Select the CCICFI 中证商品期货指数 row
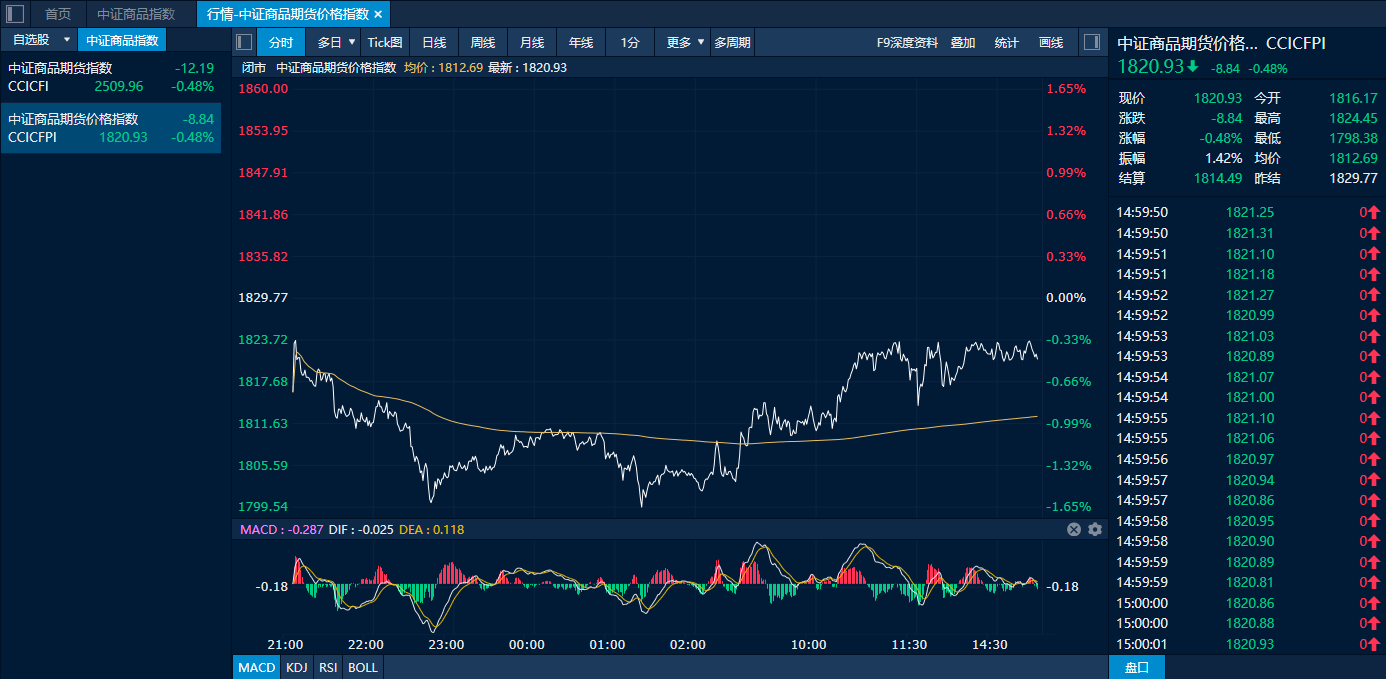 [110, 77]
